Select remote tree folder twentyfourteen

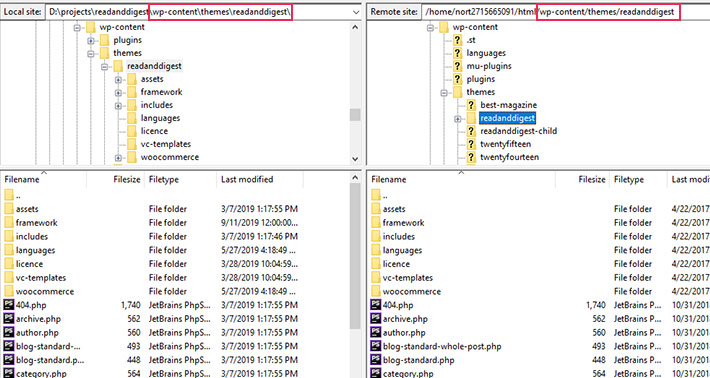(x=509, y=158)
